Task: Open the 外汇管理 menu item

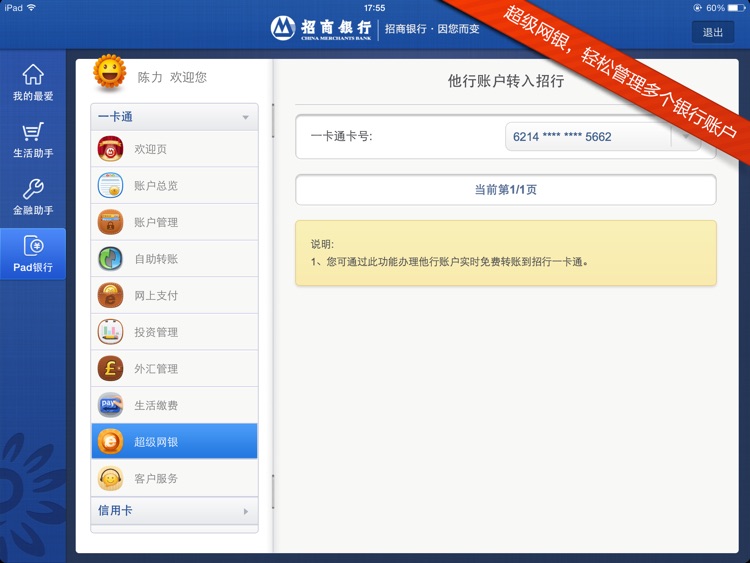Action: (174, 369)
